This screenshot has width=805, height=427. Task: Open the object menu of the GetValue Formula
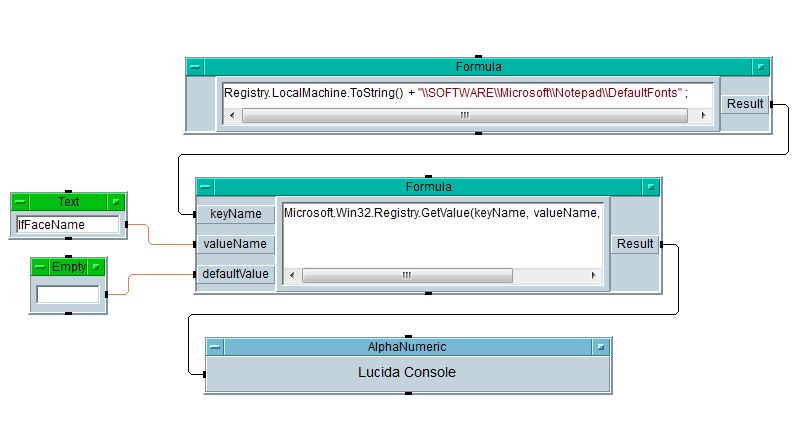tap(205, 187)
